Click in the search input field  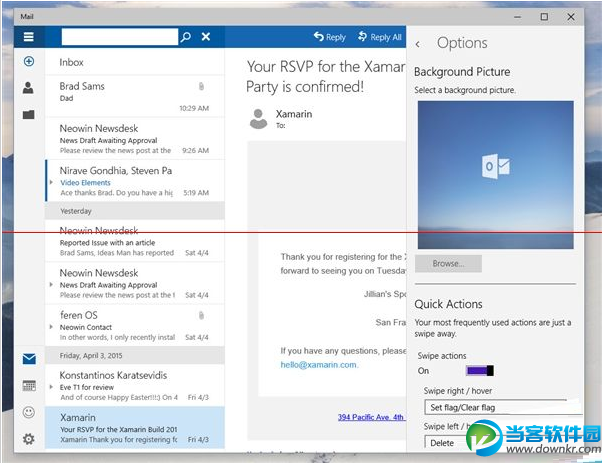(120, 37)
